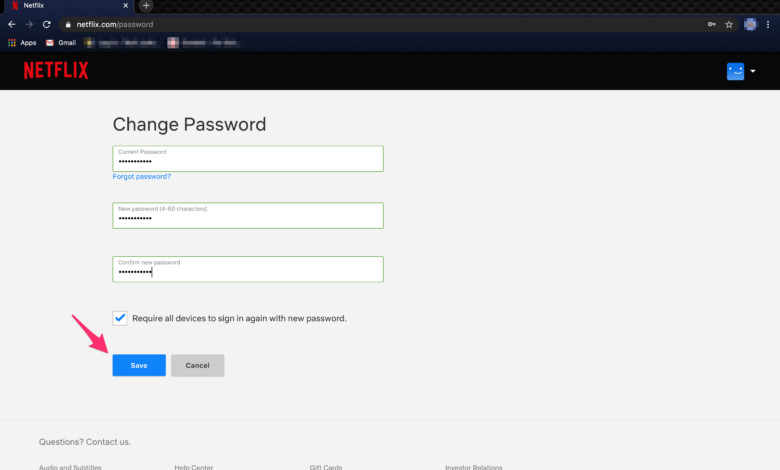780x470 pixels.
Task: Open the Investor Relations footer link
Action: [x=474, y=467]
